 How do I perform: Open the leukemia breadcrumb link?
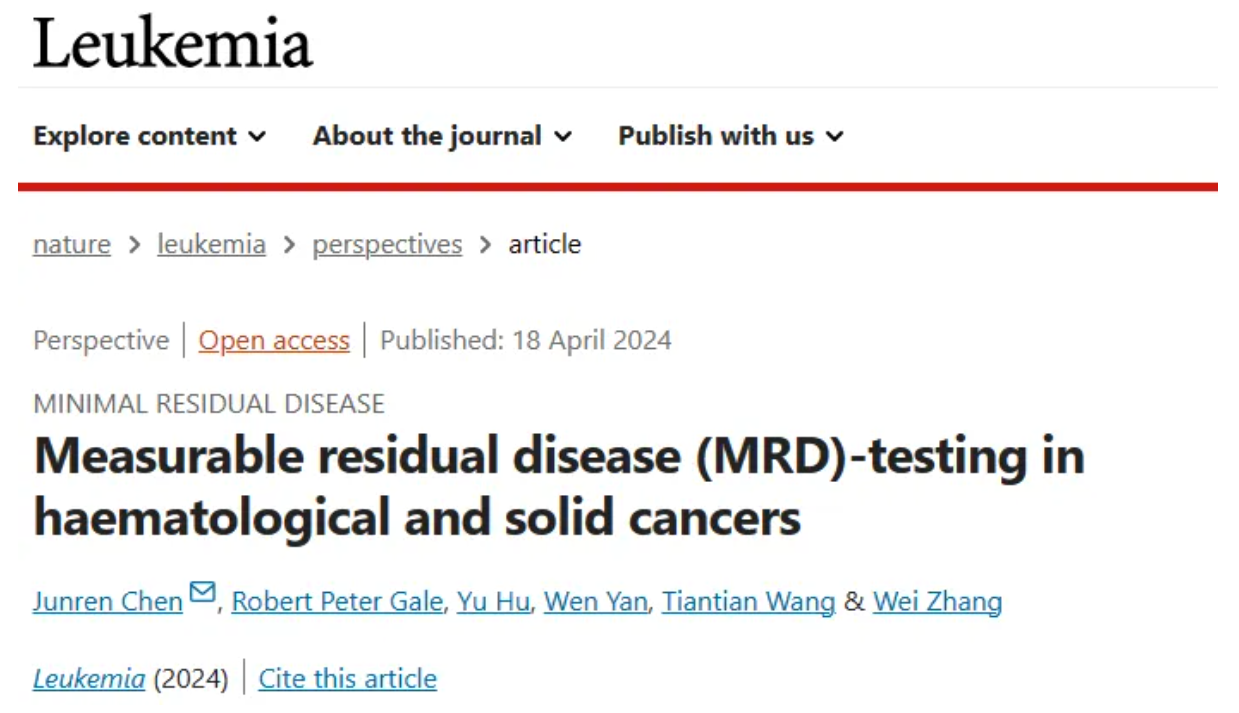(211, 244)
